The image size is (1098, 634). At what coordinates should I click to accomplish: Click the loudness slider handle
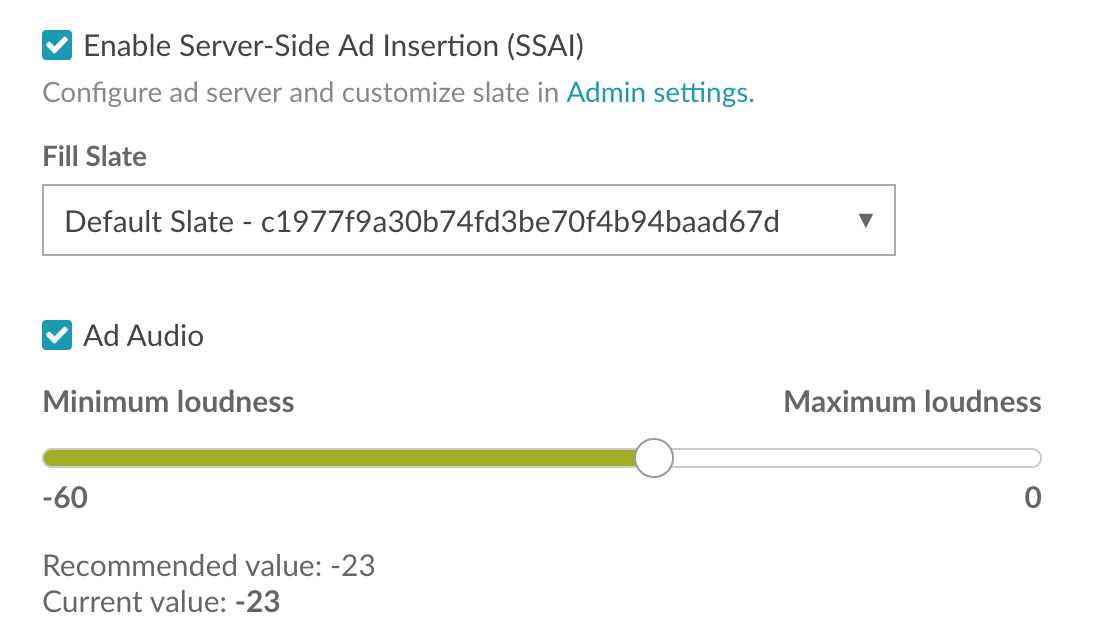pos(654,458)
